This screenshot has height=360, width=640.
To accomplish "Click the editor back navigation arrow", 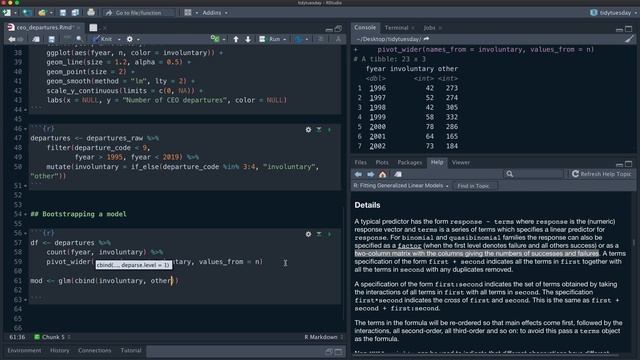I will (12, 39).
